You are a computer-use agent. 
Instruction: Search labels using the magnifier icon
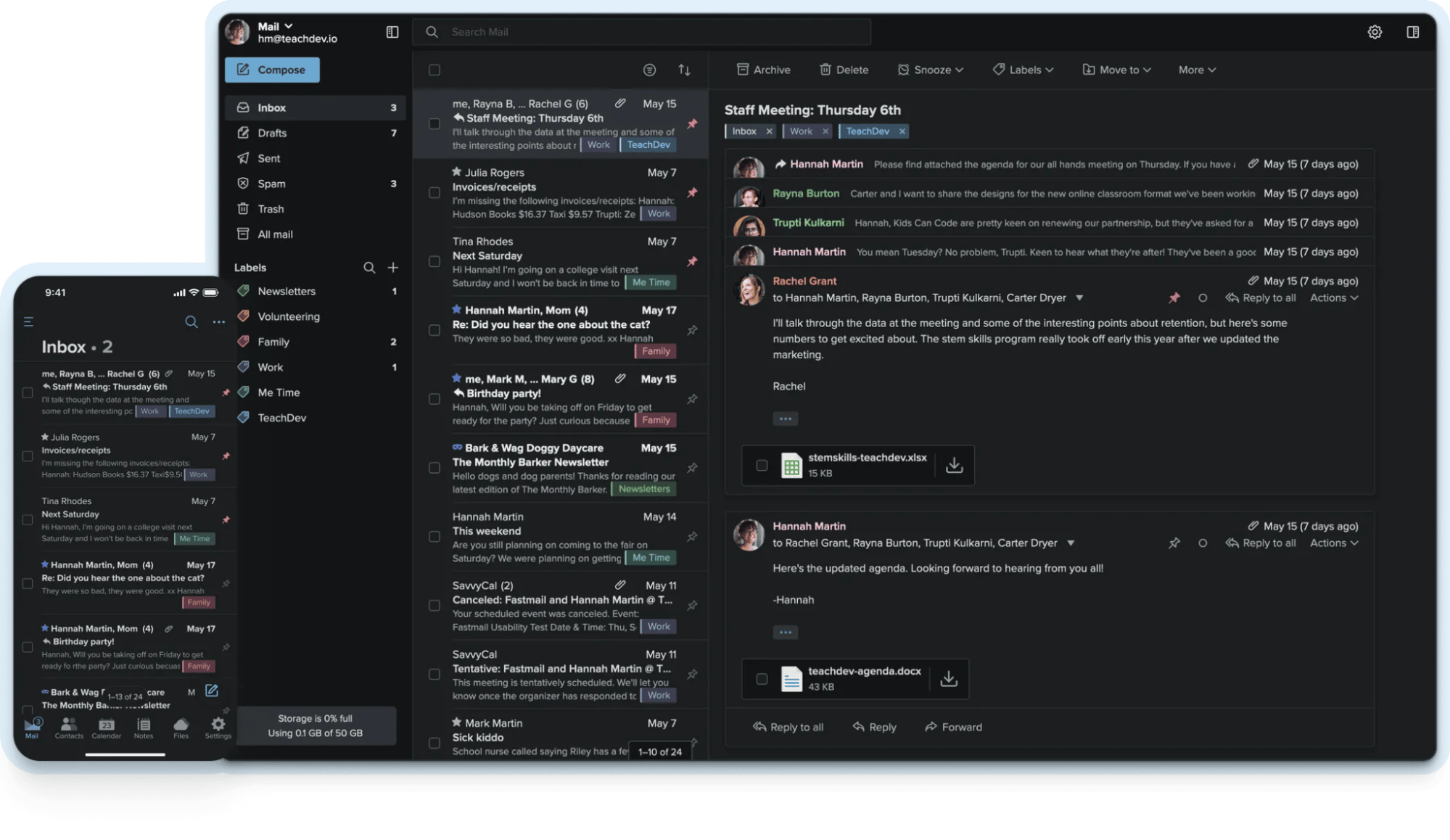369,268
